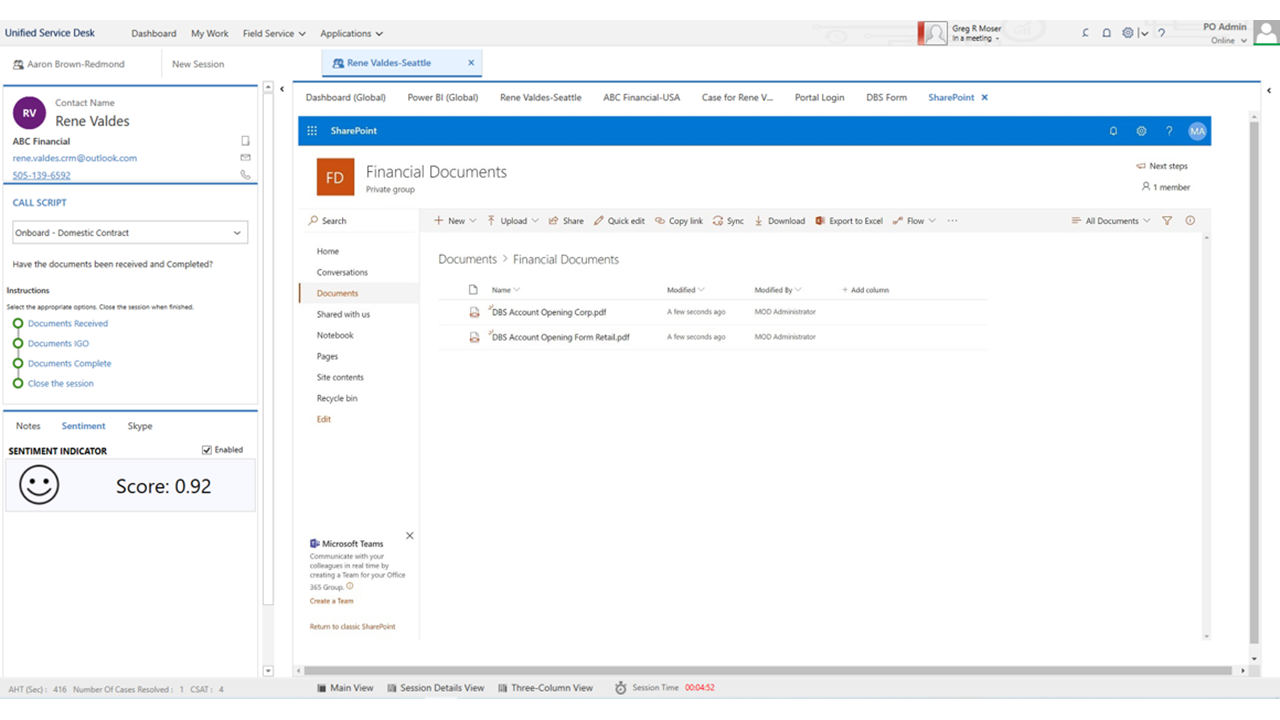Click Return to classic SharePoint link
The width and height of the screenshot is (1280, 720).
tap(352, 627)
